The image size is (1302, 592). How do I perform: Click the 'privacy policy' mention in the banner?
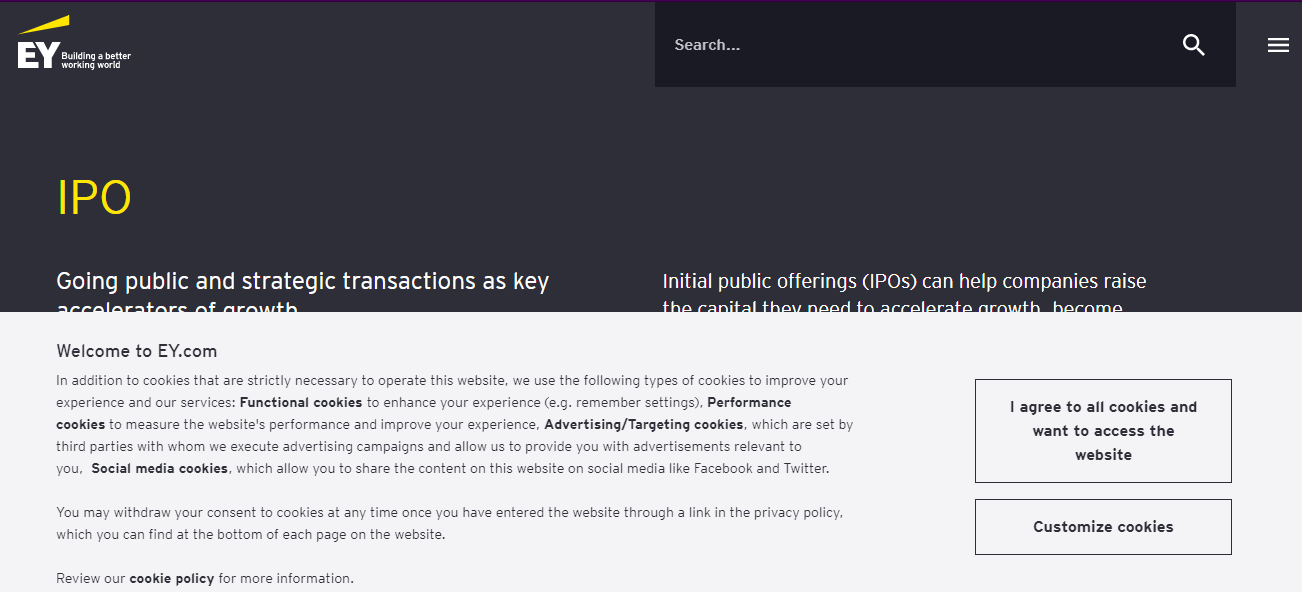797,512
